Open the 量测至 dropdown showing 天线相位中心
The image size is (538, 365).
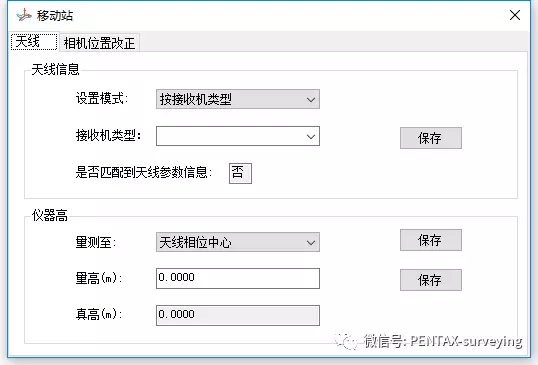[238, 242]
